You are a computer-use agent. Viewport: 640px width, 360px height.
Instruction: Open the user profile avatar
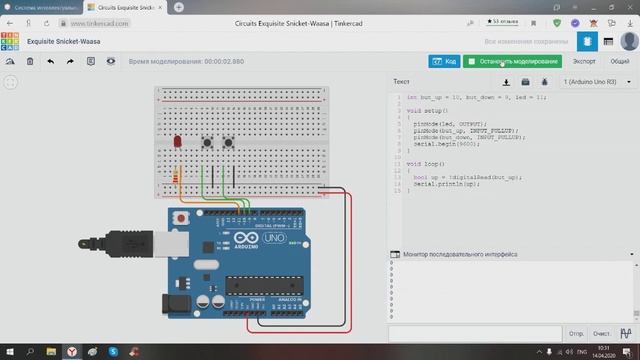(629, 41)
